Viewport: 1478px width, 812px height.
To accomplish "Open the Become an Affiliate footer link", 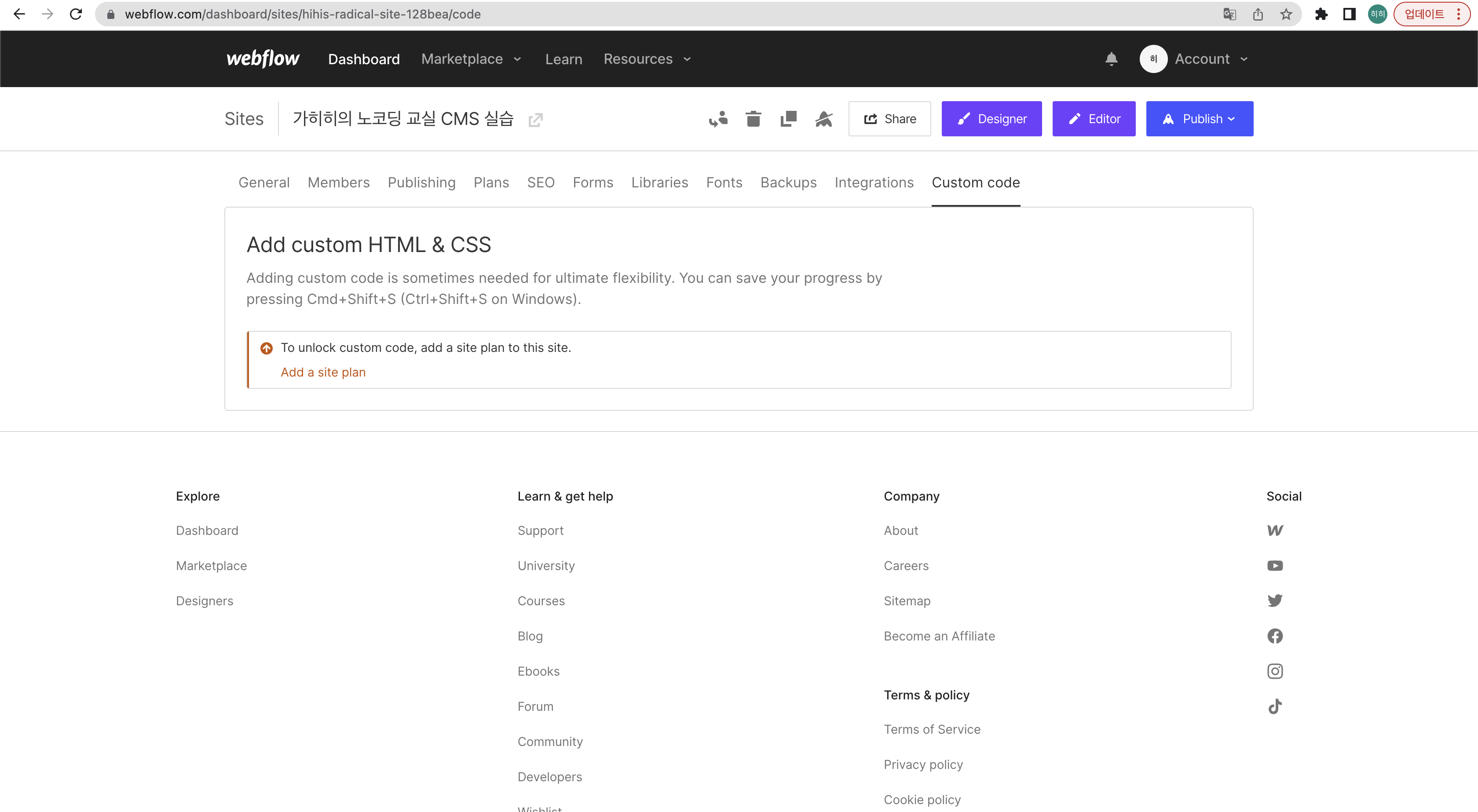I will (939, 636).
